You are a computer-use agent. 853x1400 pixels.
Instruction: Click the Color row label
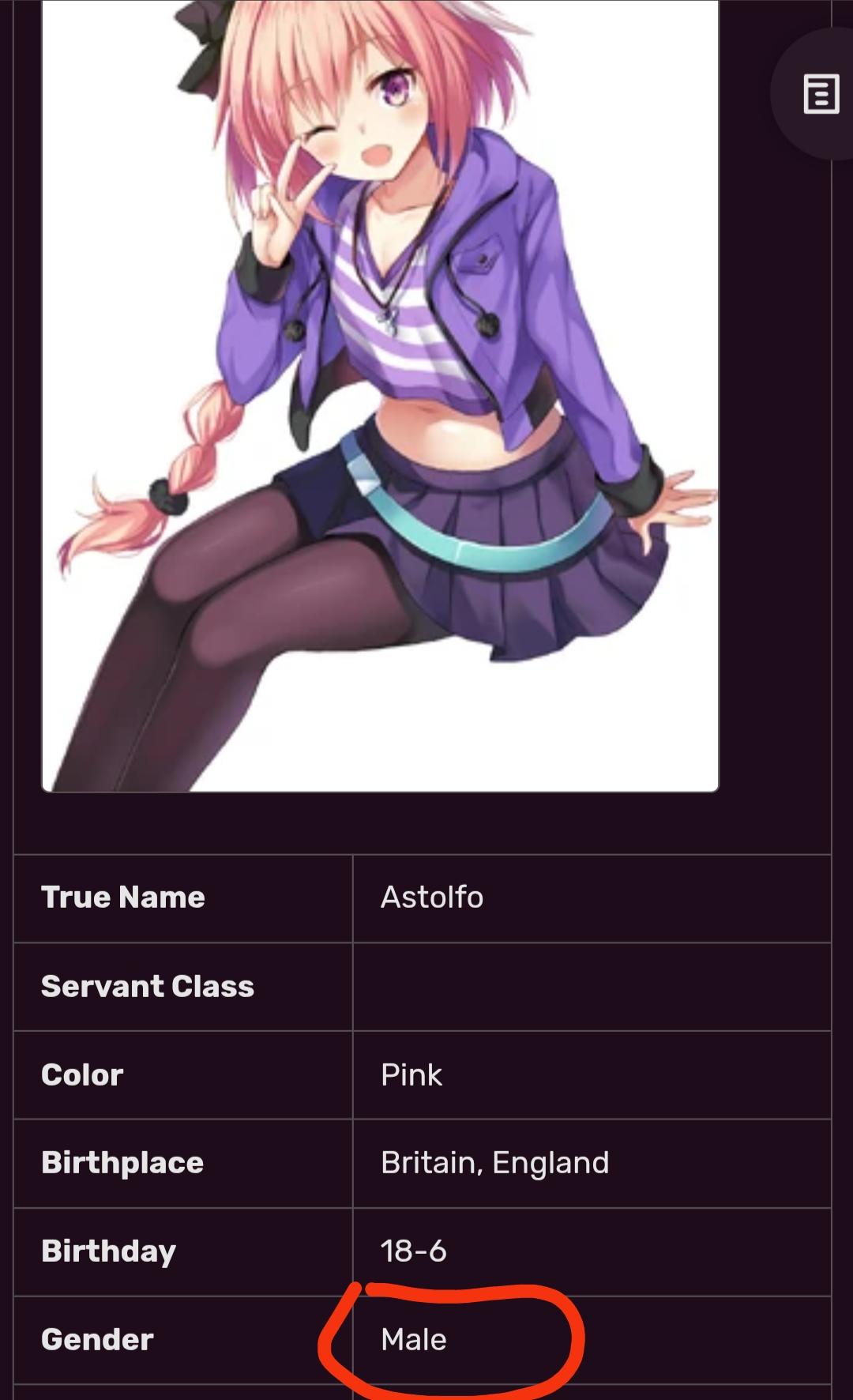click(x=82, y=1074)
